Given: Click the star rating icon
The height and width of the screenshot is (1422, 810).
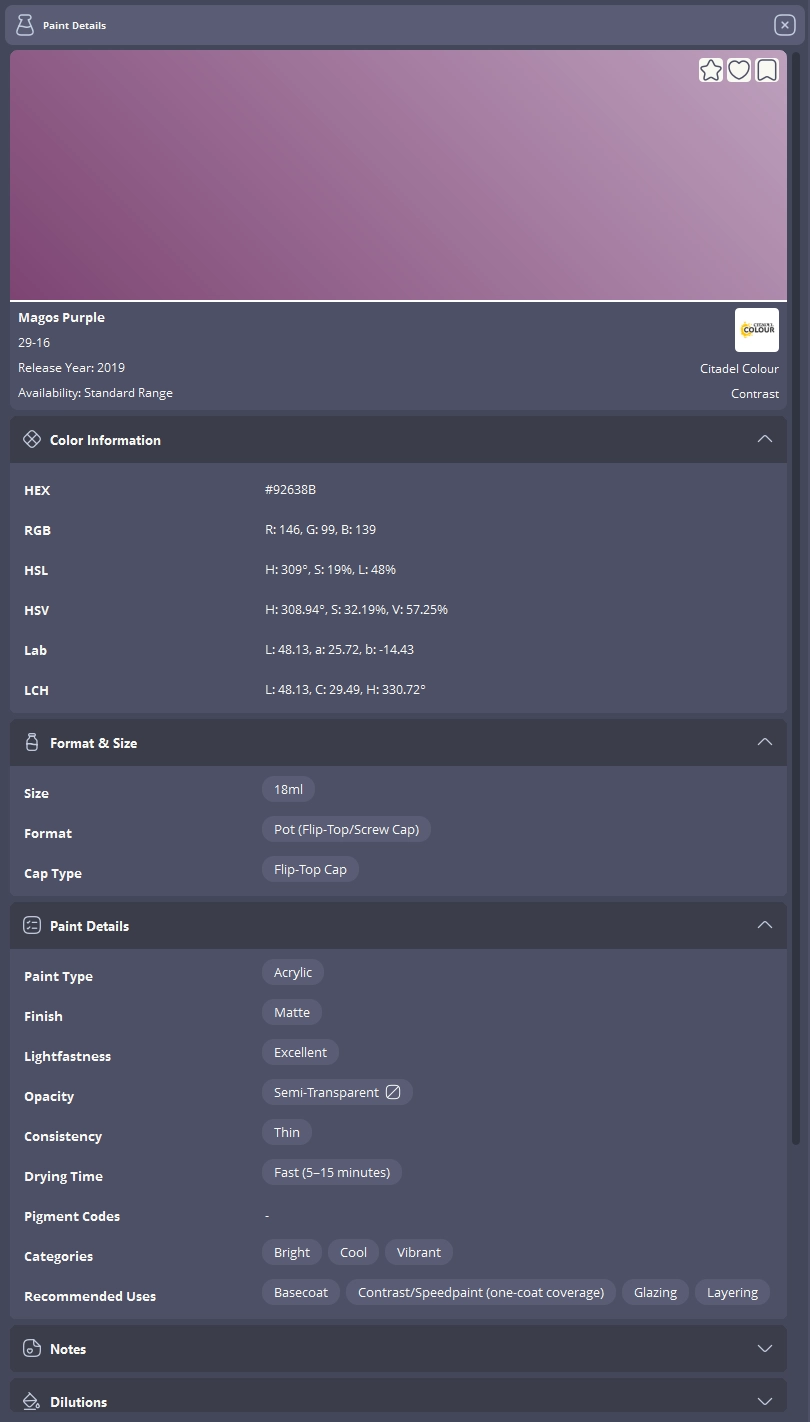Looking at the screenshot, I should point(711,70).
